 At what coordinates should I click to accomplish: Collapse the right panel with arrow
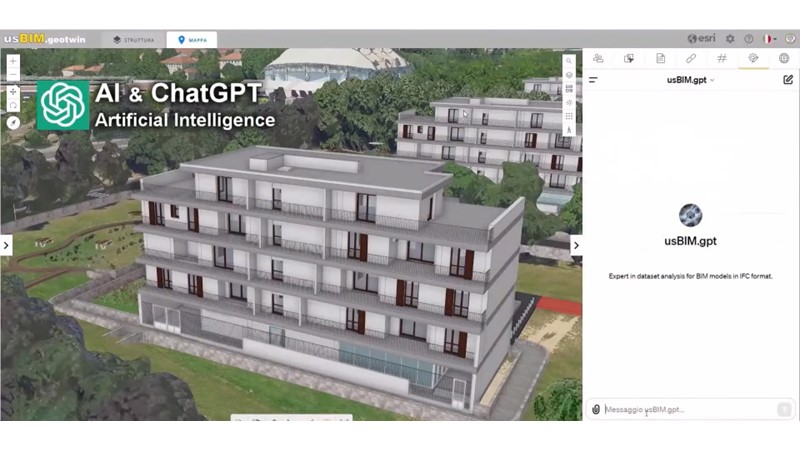(576, 245)
